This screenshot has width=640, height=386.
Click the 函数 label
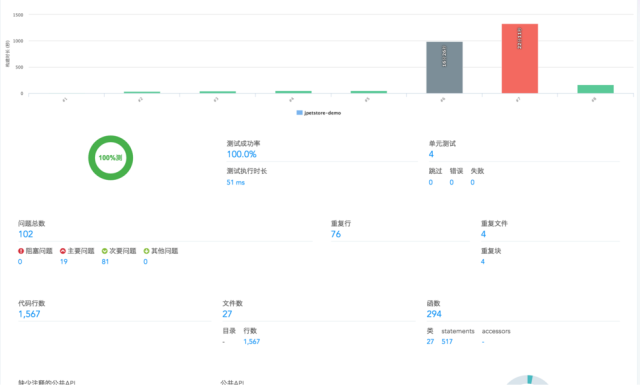[x=433, y=304]
